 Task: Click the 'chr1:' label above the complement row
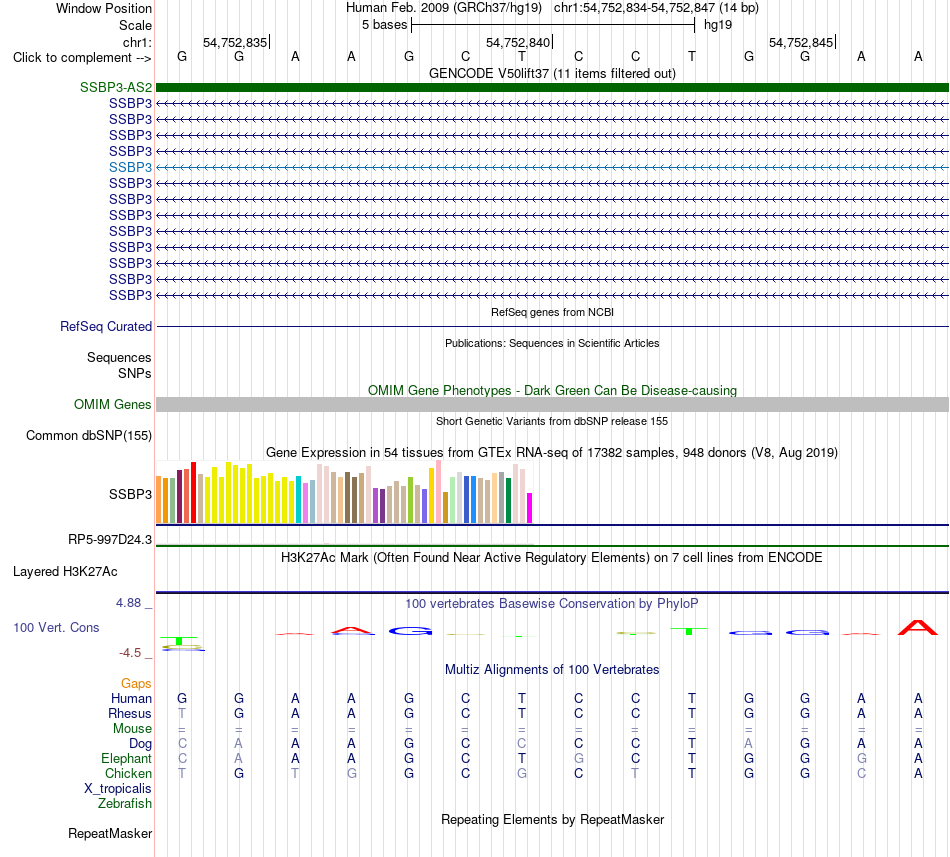(x=137, y=42)
